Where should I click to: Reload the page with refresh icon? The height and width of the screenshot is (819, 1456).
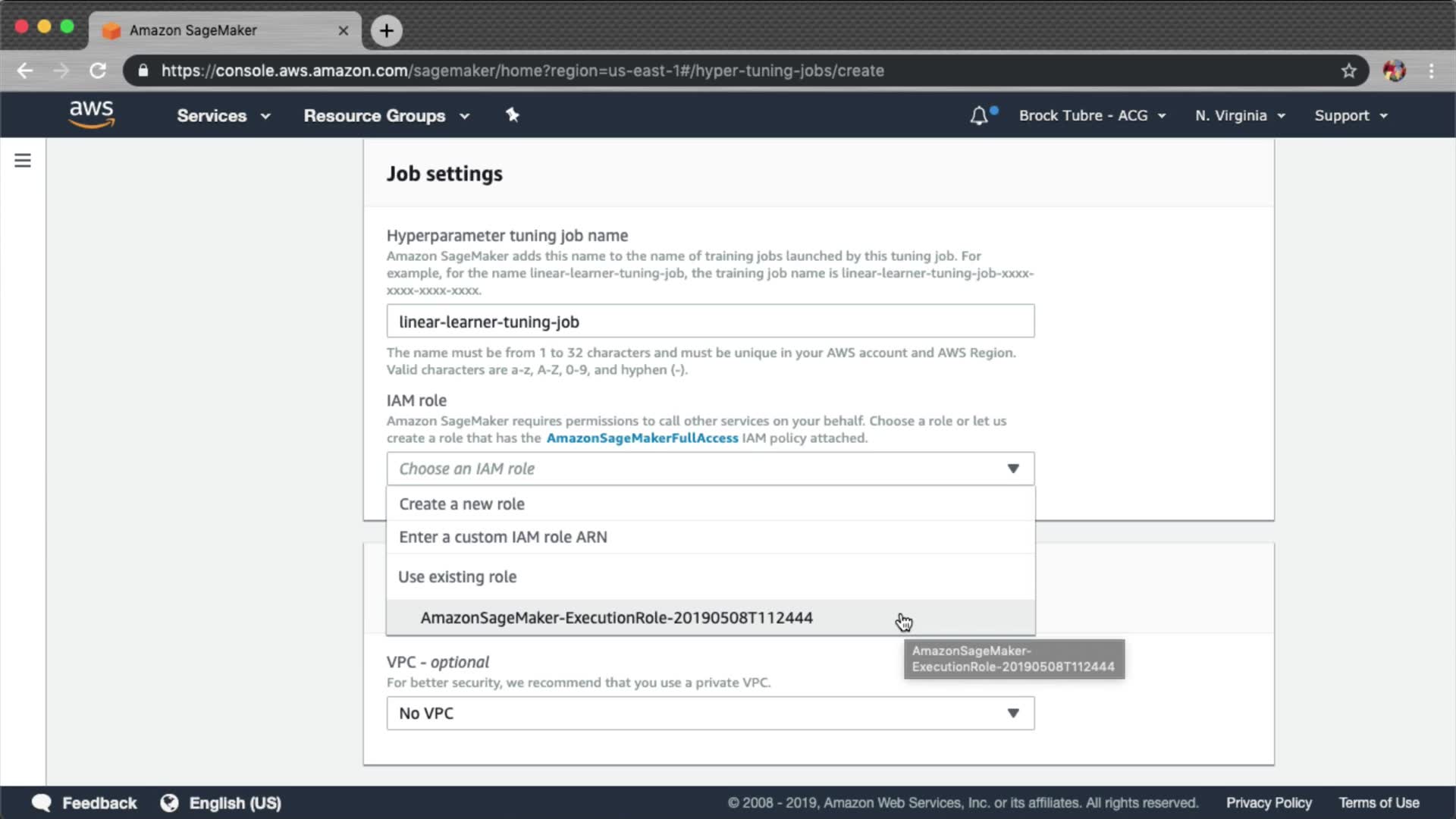[x=98, y=71]
